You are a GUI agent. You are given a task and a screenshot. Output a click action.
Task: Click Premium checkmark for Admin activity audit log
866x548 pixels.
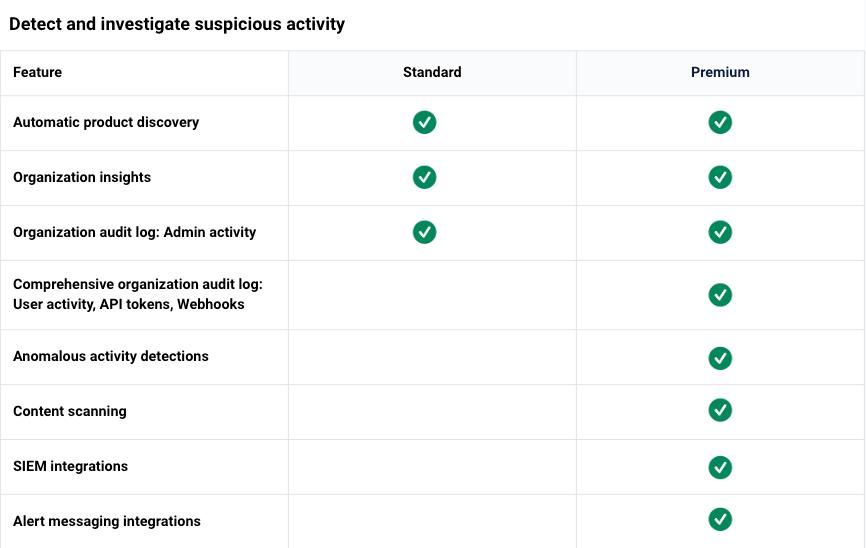pyautogui.click(x=720, y=232)
